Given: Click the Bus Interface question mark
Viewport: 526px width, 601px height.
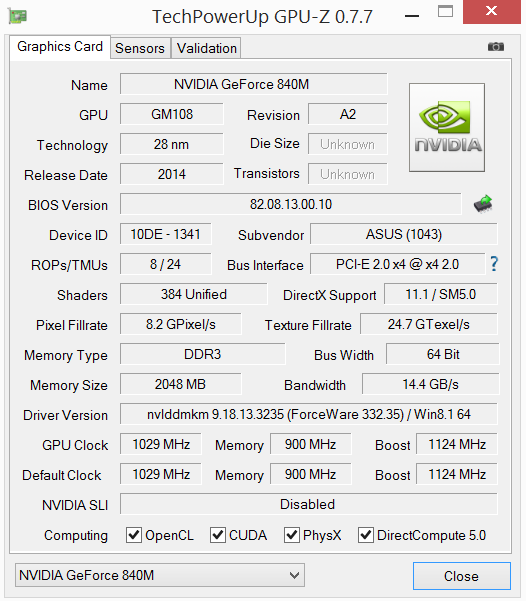Looking at the screenshot, I should click(494, 264).
